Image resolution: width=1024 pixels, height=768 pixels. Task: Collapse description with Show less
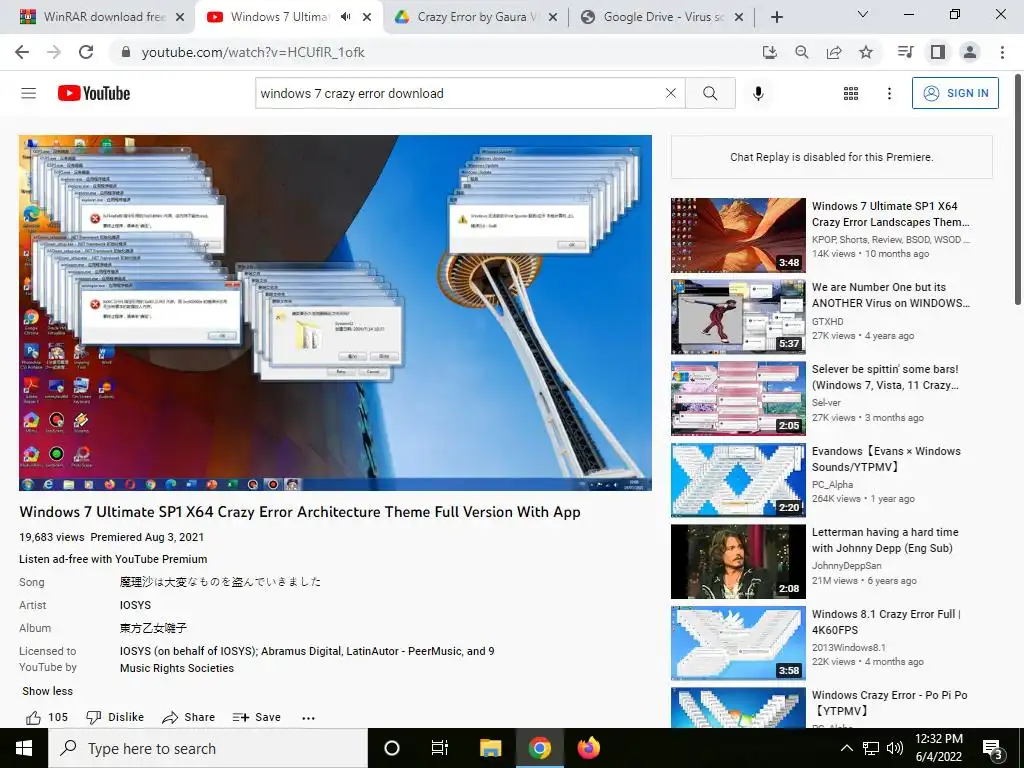[x=48, y=691]
